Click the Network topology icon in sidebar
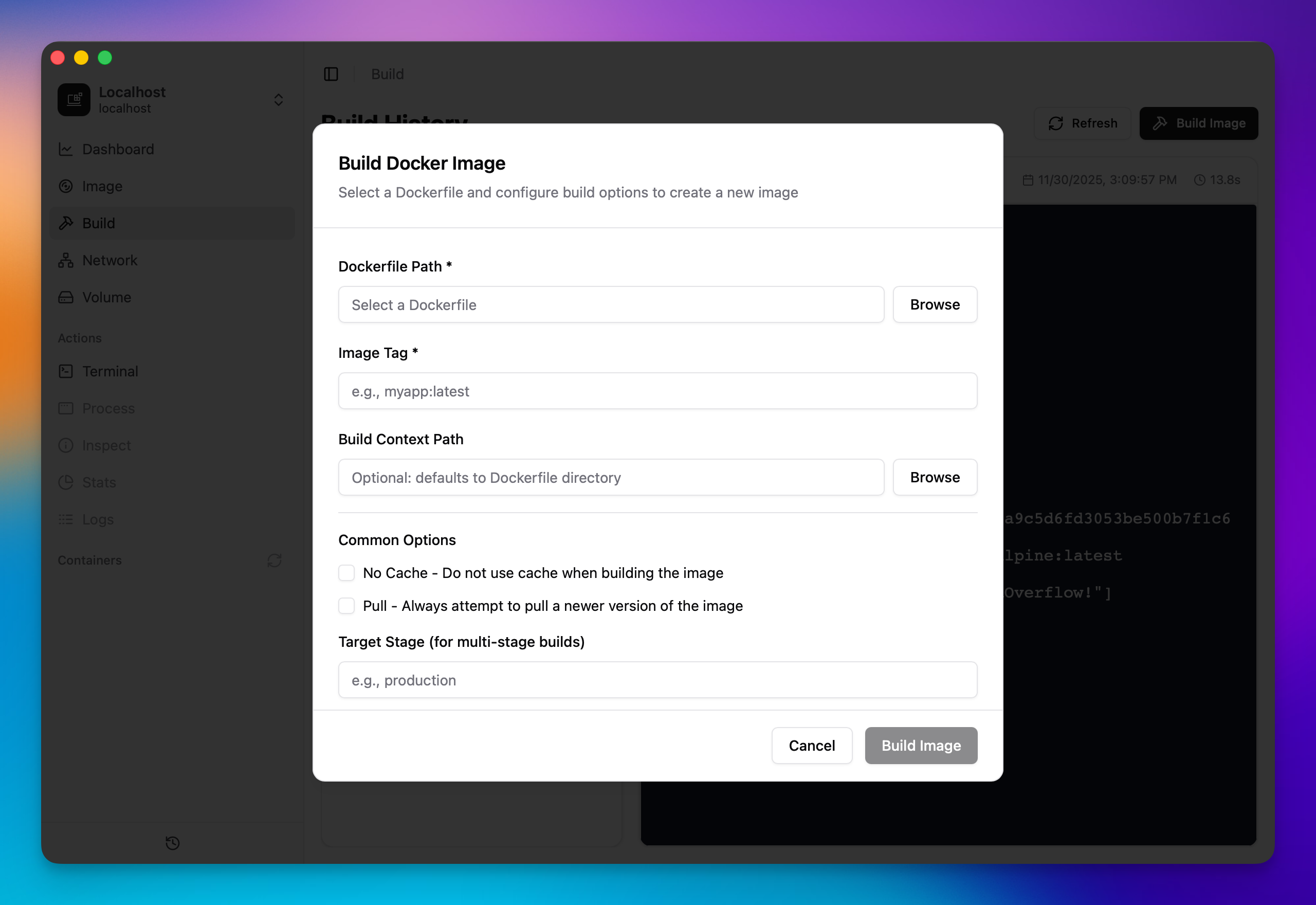The width and height of the screenshot is (1316, 905). click(x=66, y=260)
